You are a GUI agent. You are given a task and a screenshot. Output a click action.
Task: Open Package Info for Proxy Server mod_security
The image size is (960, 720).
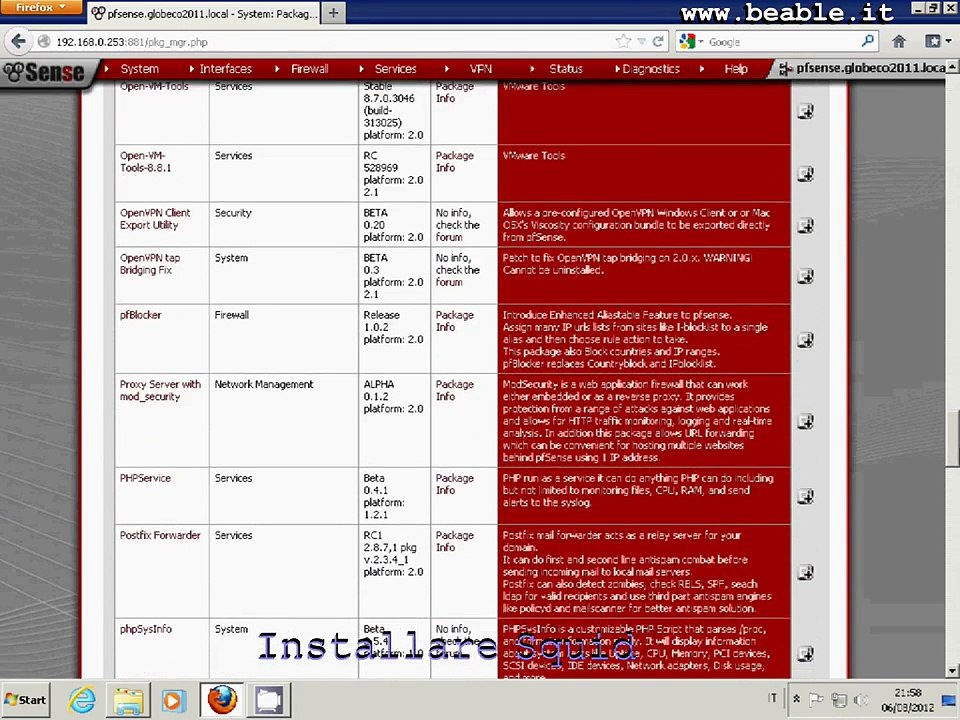tap(454, 390)
